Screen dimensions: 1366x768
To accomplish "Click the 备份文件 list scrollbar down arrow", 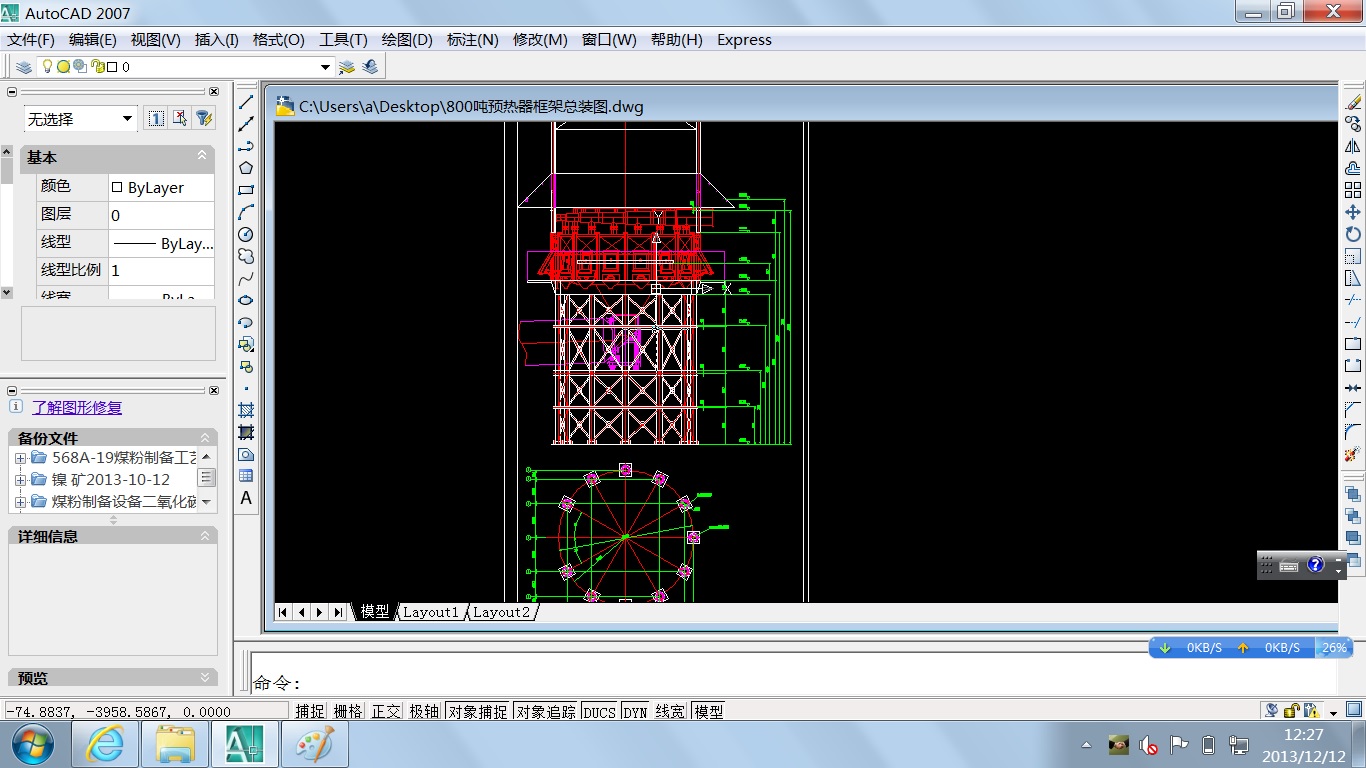I will (x=206, y=502).
